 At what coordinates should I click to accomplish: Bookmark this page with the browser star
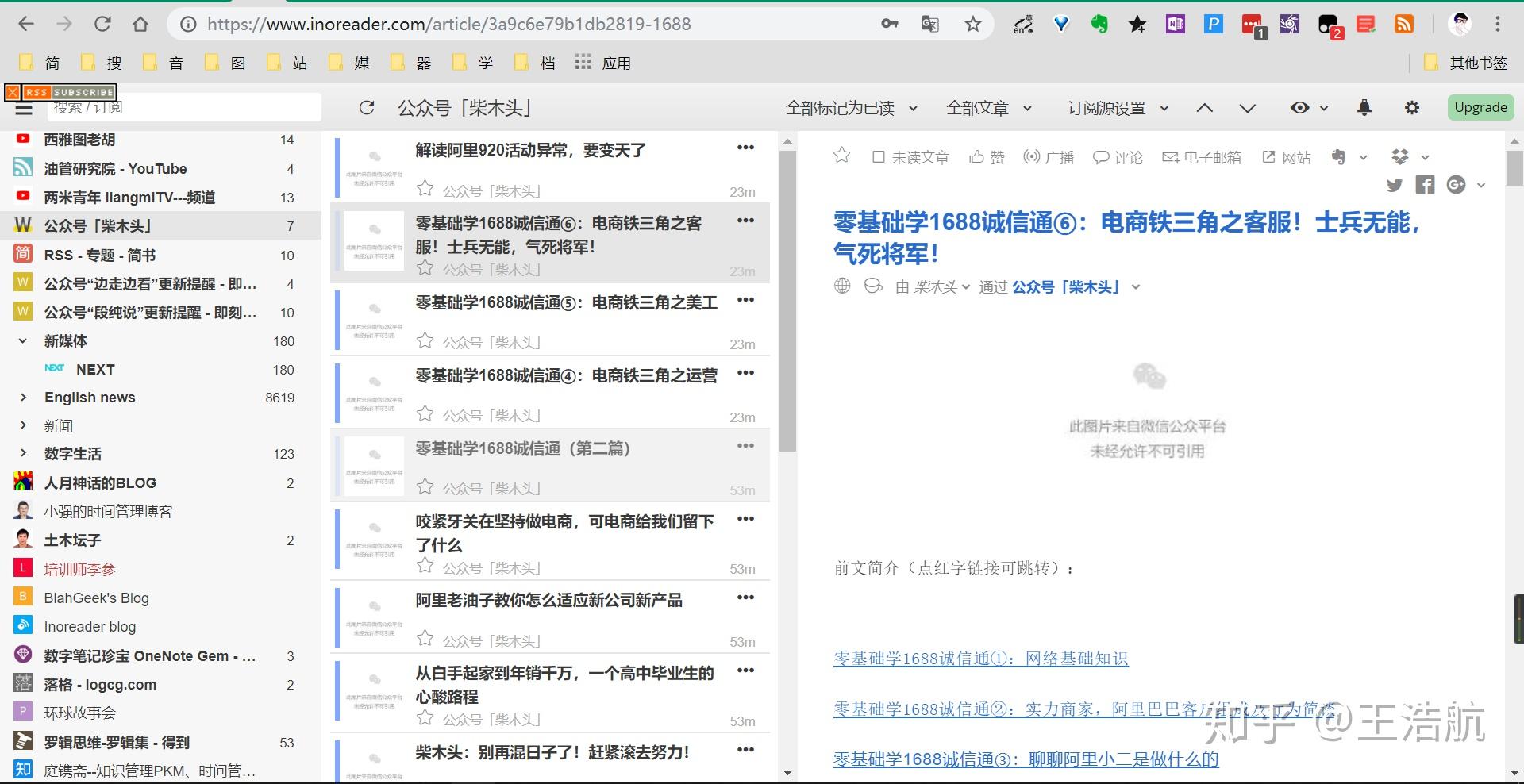[973, 24]
